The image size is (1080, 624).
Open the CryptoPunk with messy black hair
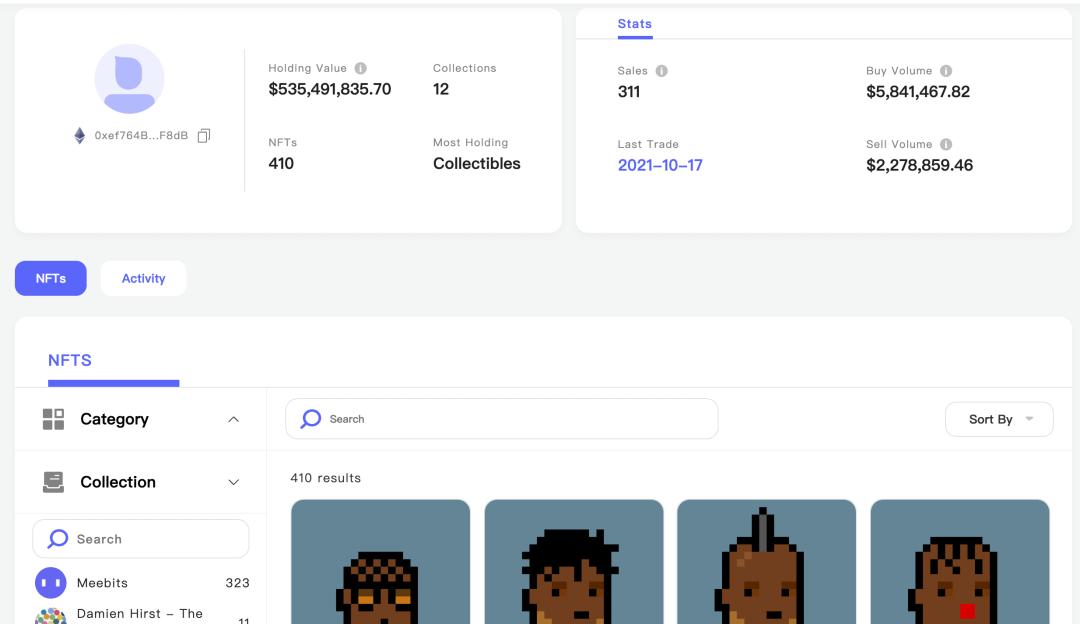[574, 562]
